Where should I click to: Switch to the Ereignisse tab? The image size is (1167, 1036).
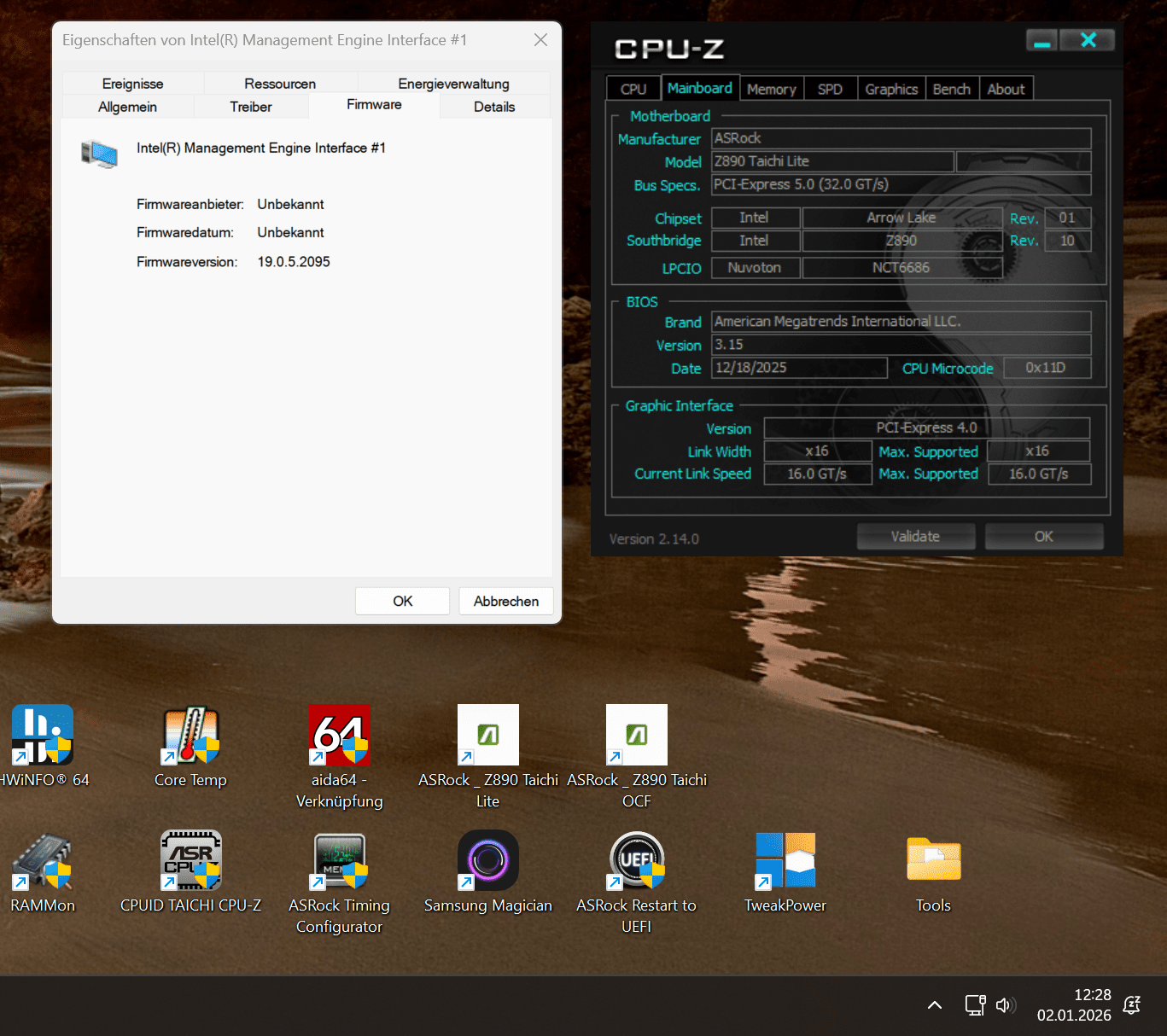point(133,84)
